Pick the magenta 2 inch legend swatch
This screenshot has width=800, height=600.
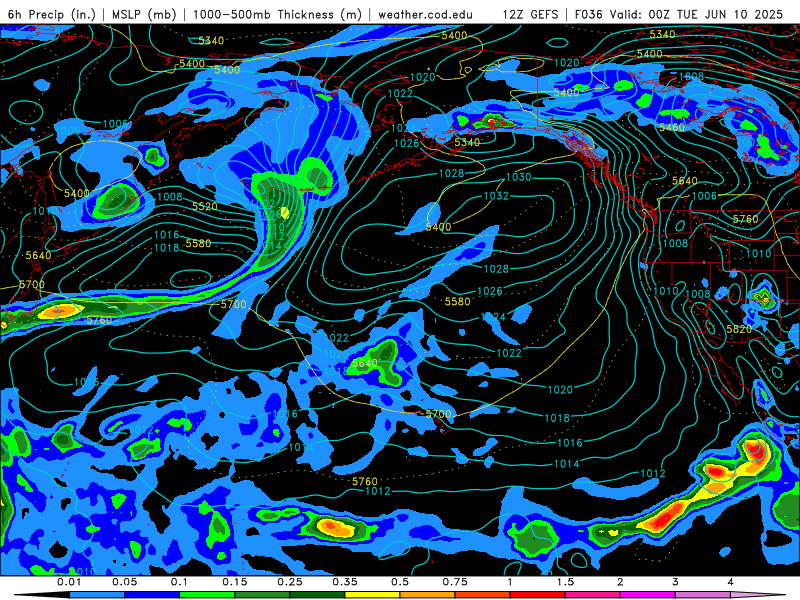[648, 595]
